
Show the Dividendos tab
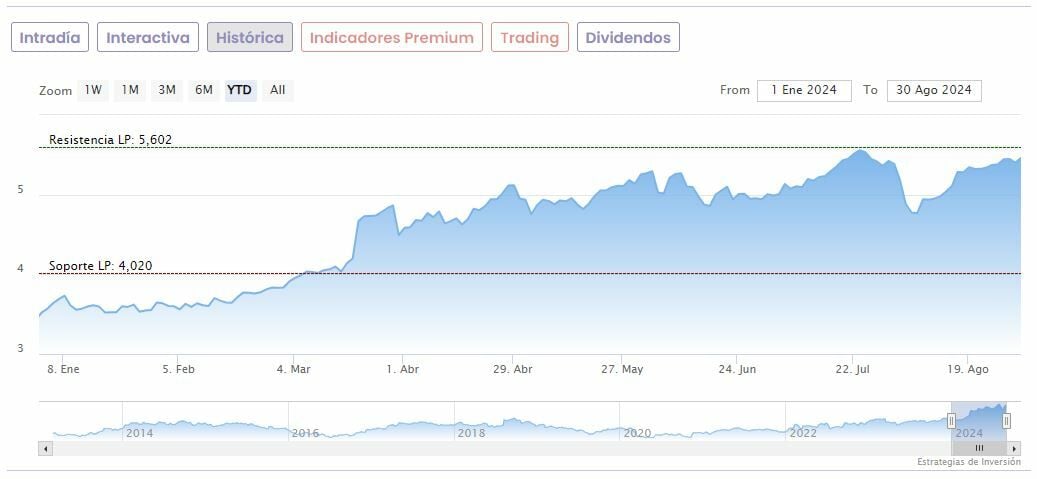[x=628, y=38]
